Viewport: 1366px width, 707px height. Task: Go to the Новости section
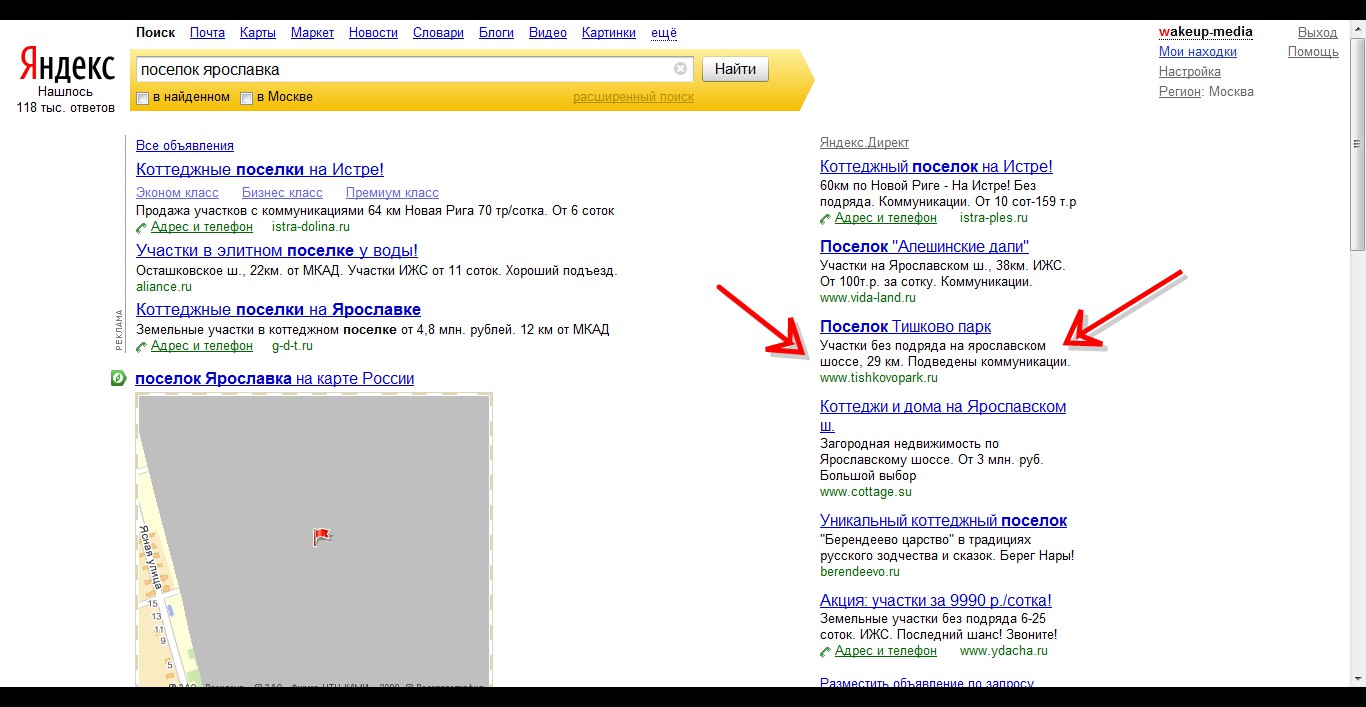click(373, 32)
